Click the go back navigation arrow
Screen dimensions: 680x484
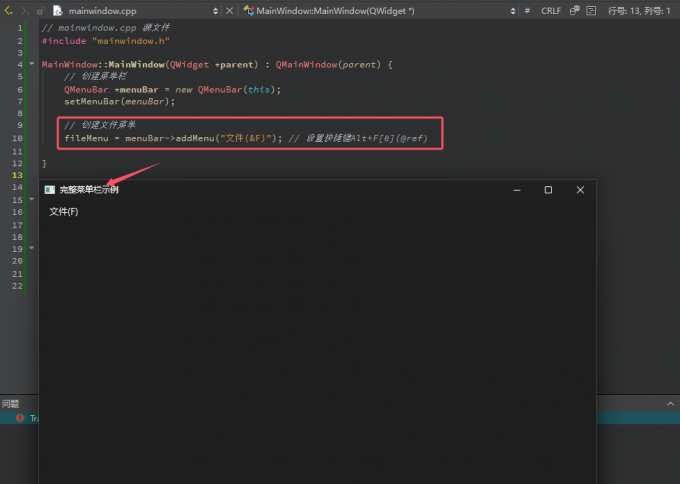(8, 10)
